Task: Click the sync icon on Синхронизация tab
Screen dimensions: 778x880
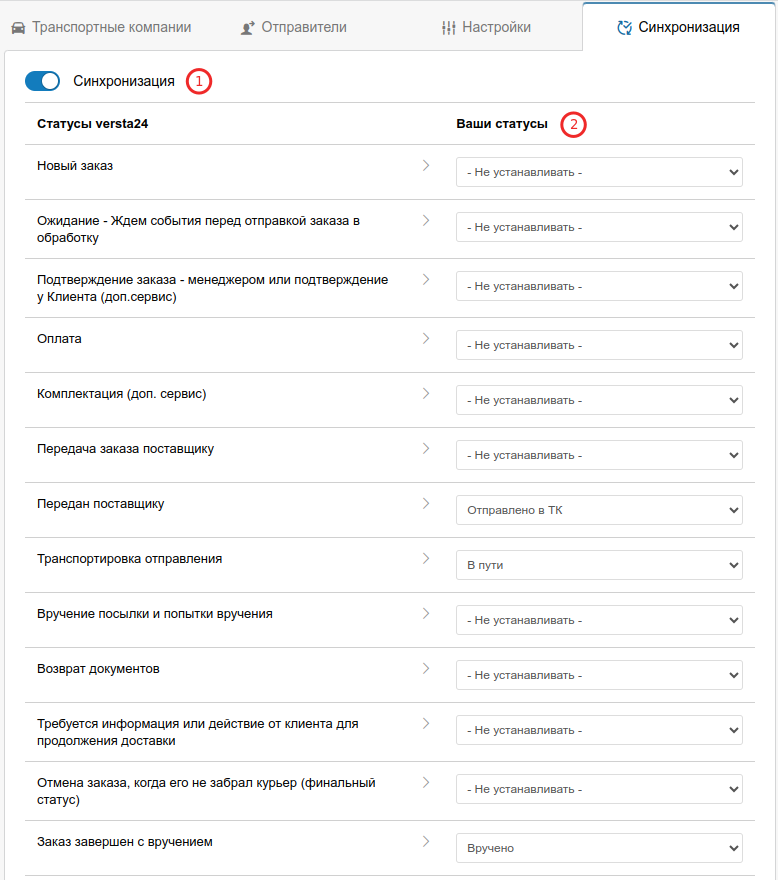Action: (x=624, y=28)
